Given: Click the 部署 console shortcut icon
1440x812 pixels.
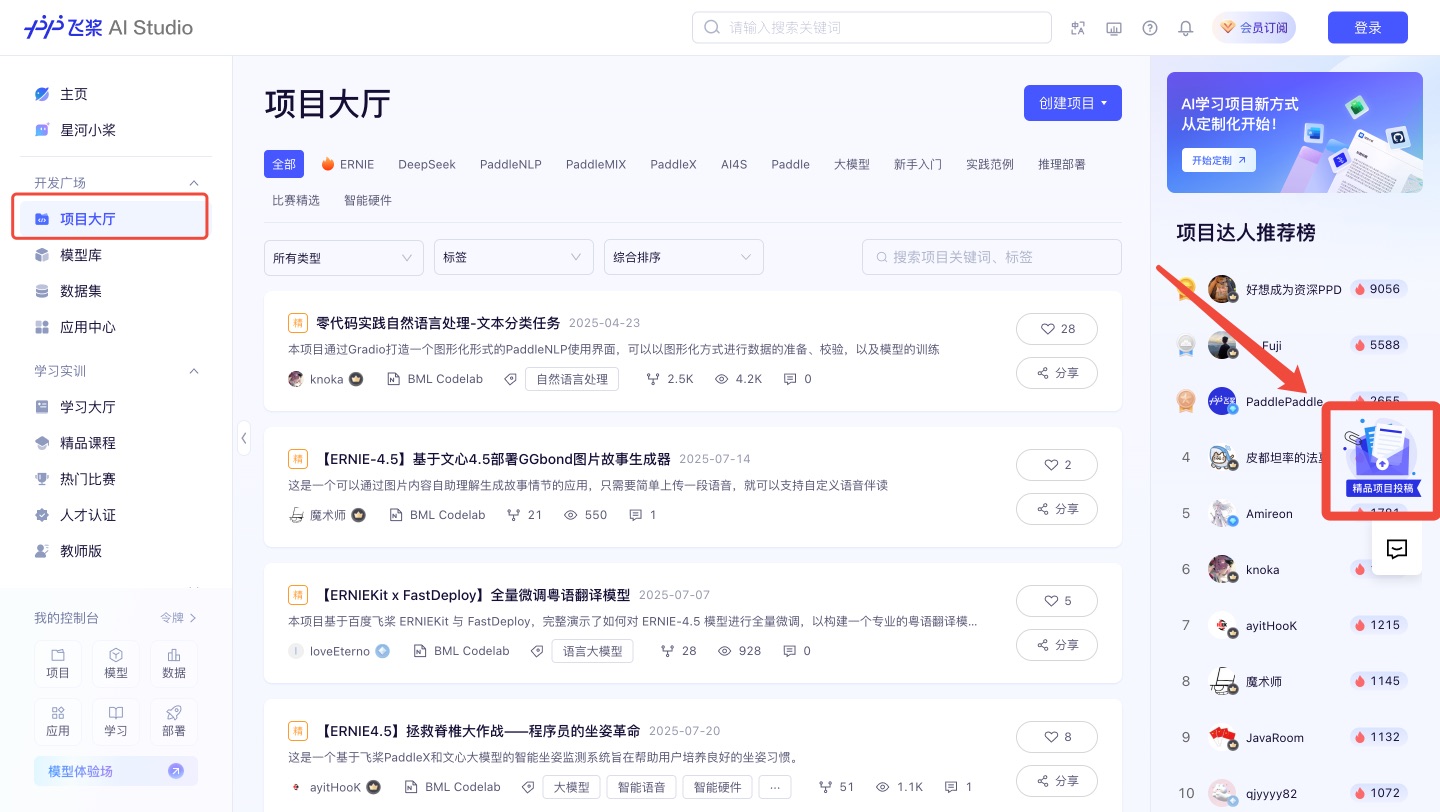Looking at the screenshot, I should pos(174,722).
